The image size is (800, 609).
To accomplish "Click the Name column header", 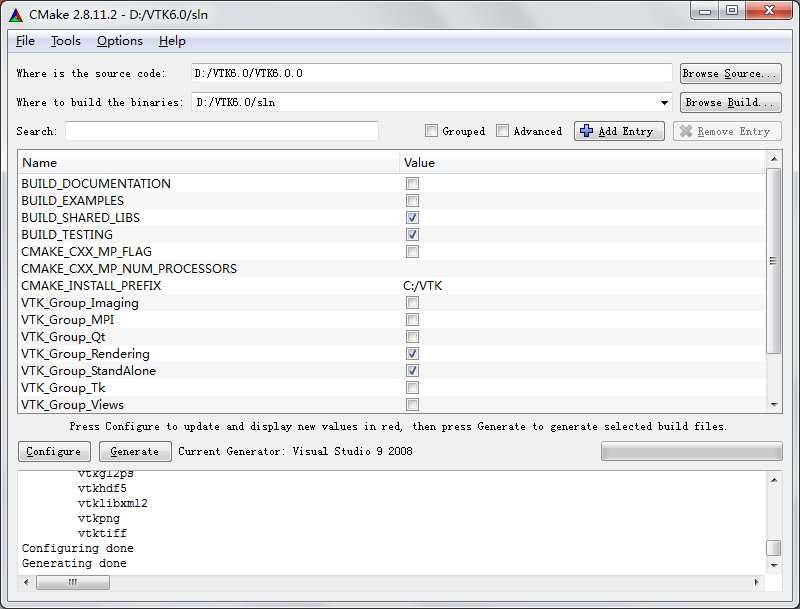I will point(209,163).
